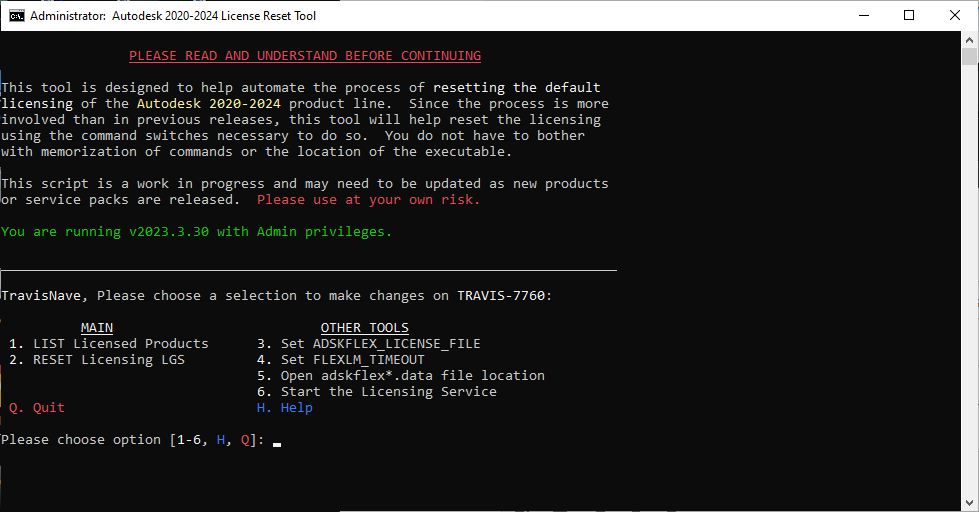979x512 pixels.
Task: Click the red Q. Quit option
Action: 37,408
